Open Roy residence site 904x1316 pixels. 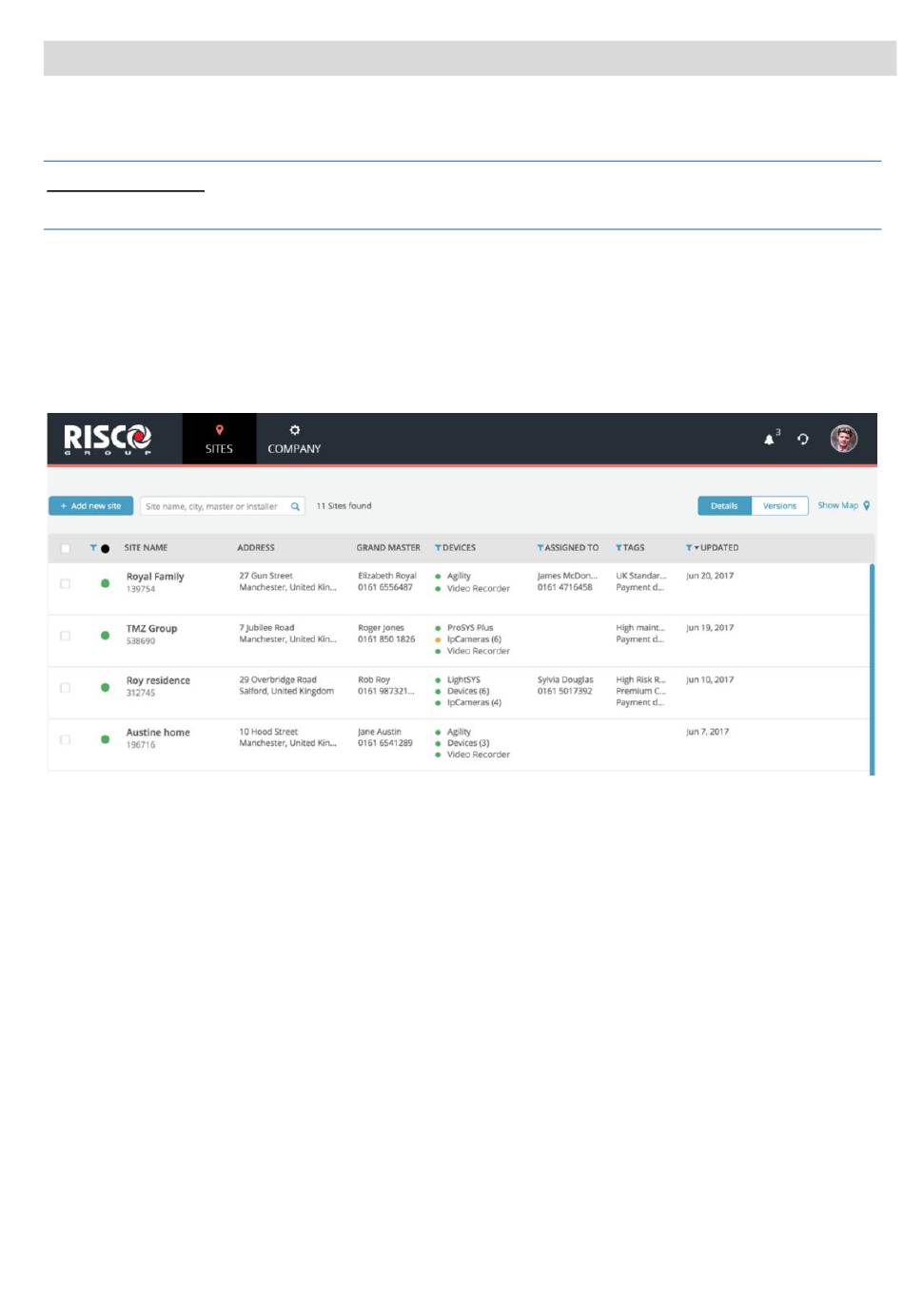(x=158, y=680)
